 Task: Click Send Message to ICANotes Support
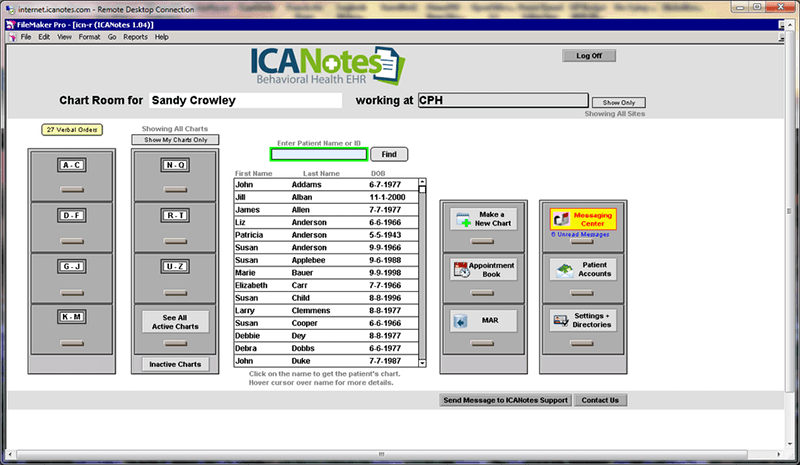(x=505, y=400)
